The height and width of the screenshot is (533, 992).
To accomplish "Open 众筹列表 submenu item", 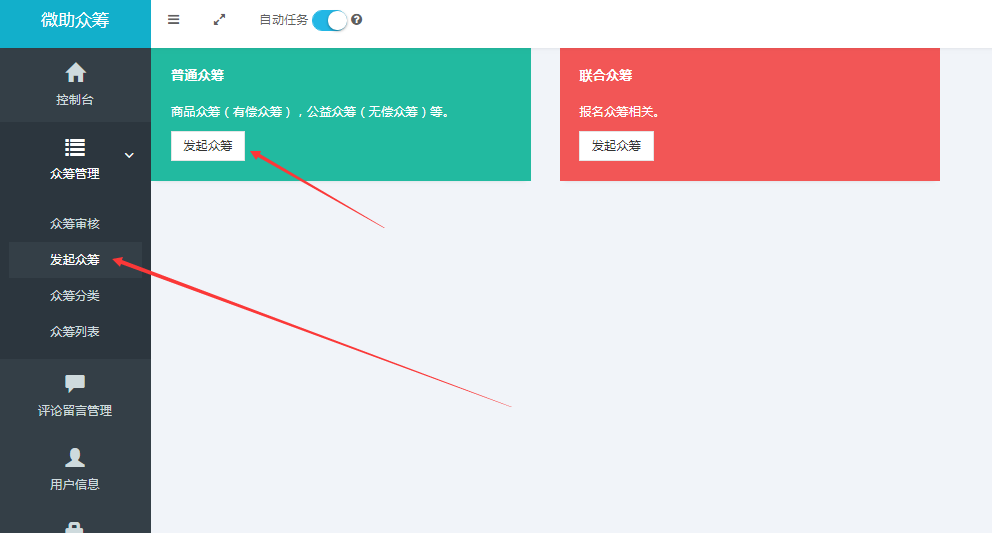I will (x=75, y=331).
